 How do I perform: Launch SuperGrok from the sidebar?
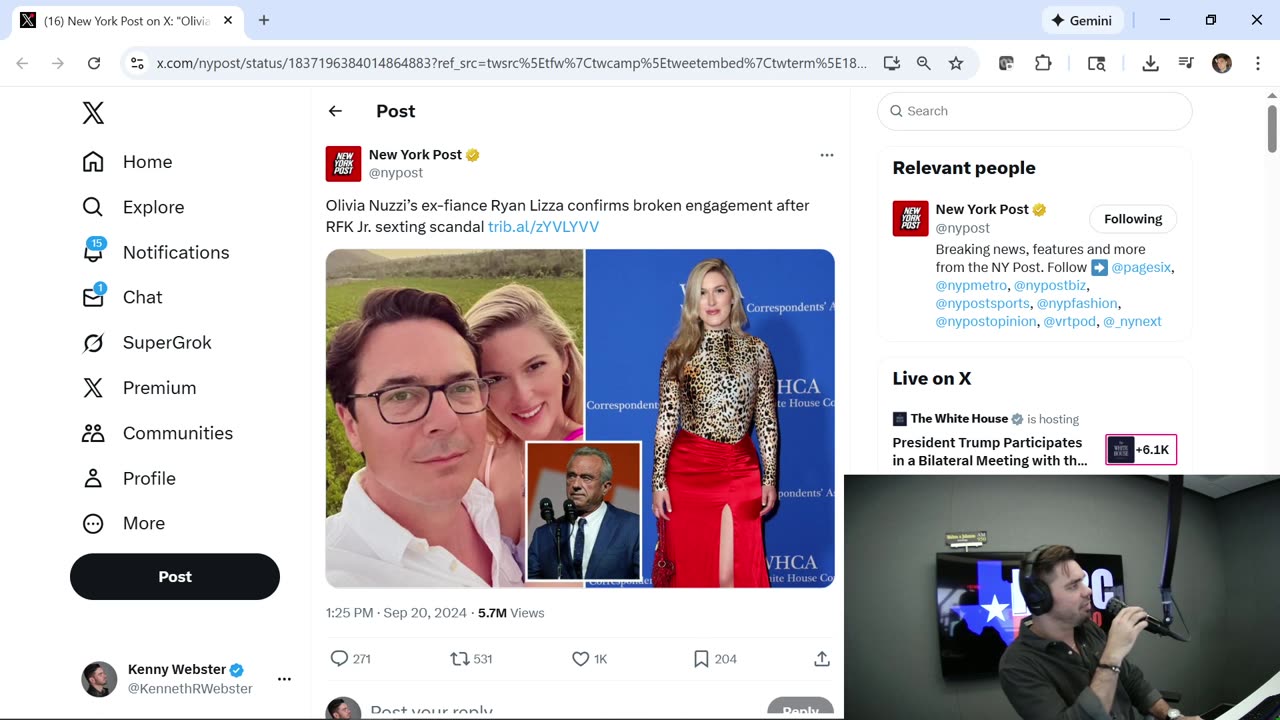tap(147, 343)
